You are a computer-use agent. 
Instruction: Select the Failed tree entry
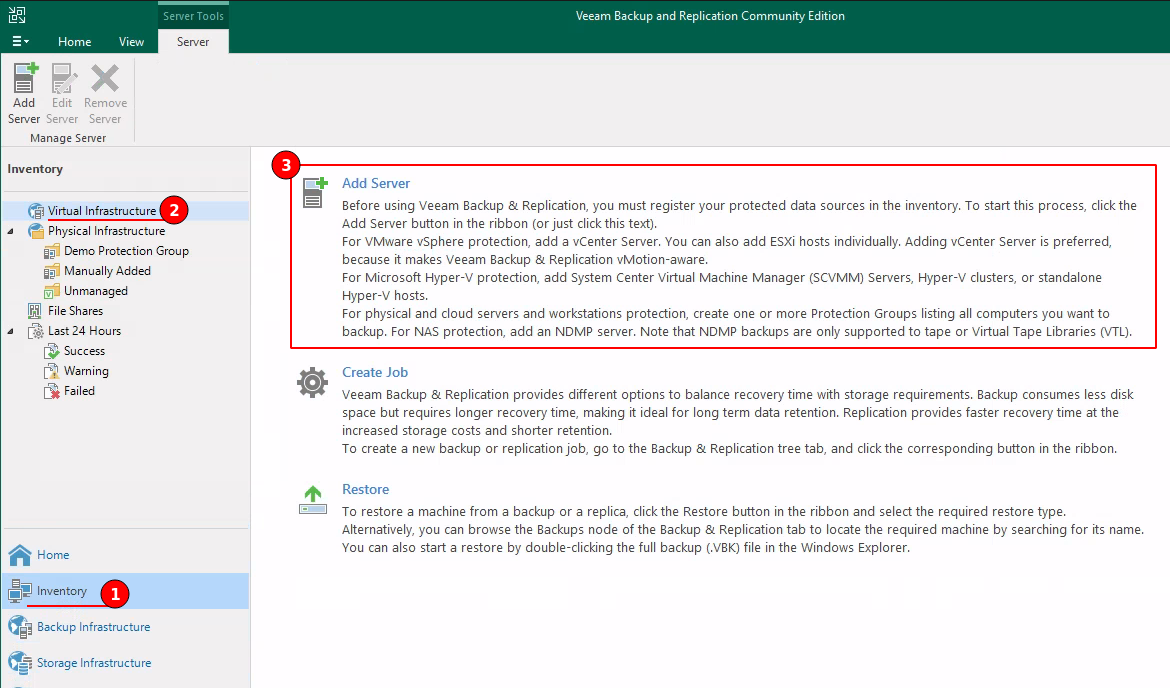pyautogui.click(x=79, y=391)
